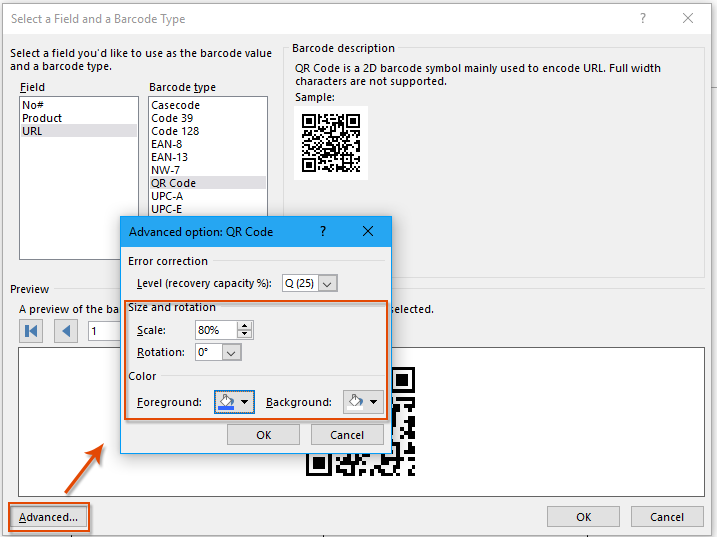Select QR Code in Barcode type list

(173, 183)
